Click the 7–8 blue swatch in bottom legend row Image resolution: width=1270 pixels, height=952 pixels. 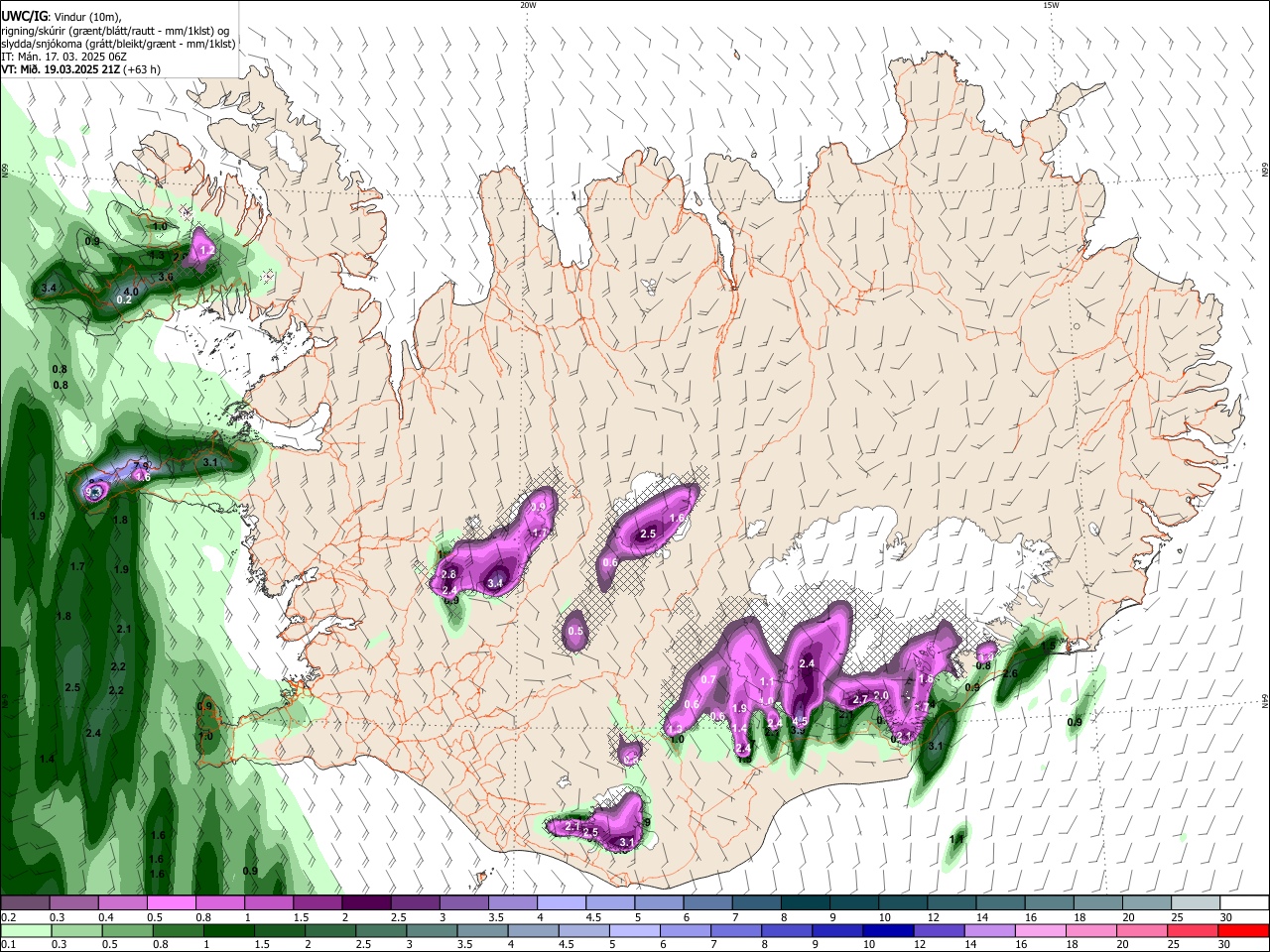(736, 930)
